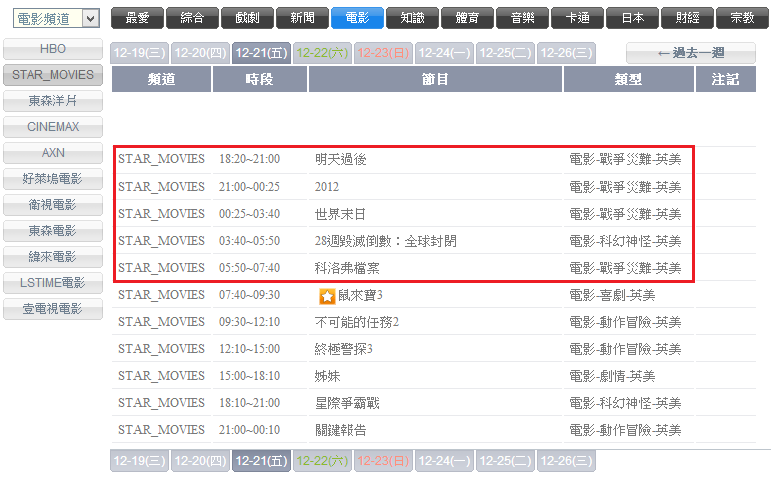Screen dimensions: 773x478
Task: Select program title 終極警探3
Action: (x=344, y=349)
